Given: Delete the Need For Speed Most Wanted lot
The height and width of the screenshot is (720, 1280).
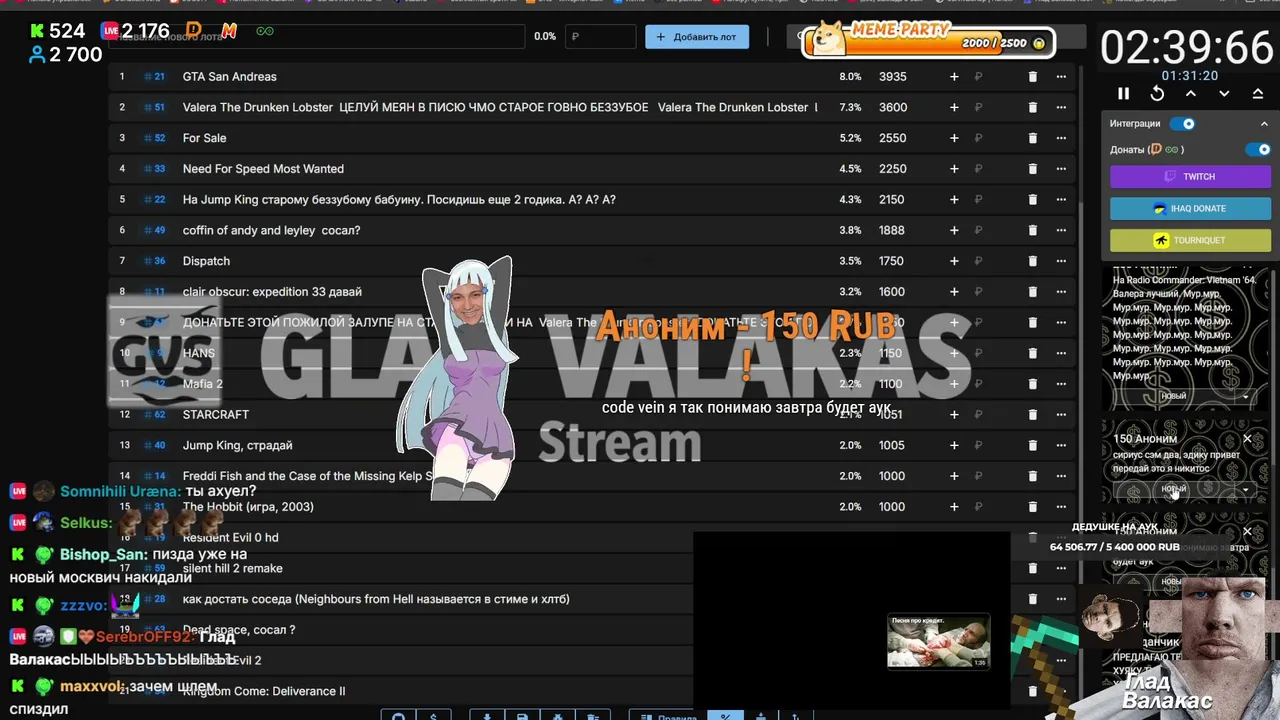Looking at the screenshot, I should point(1033,169).
